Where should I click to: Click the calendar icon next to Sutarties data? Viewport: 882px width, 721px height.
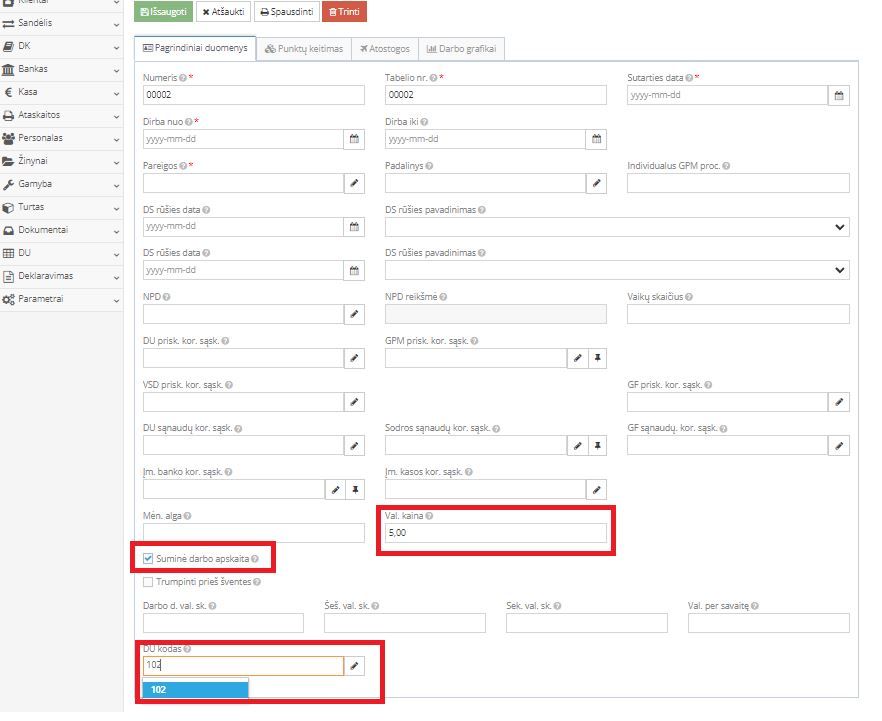click(839, 95)
